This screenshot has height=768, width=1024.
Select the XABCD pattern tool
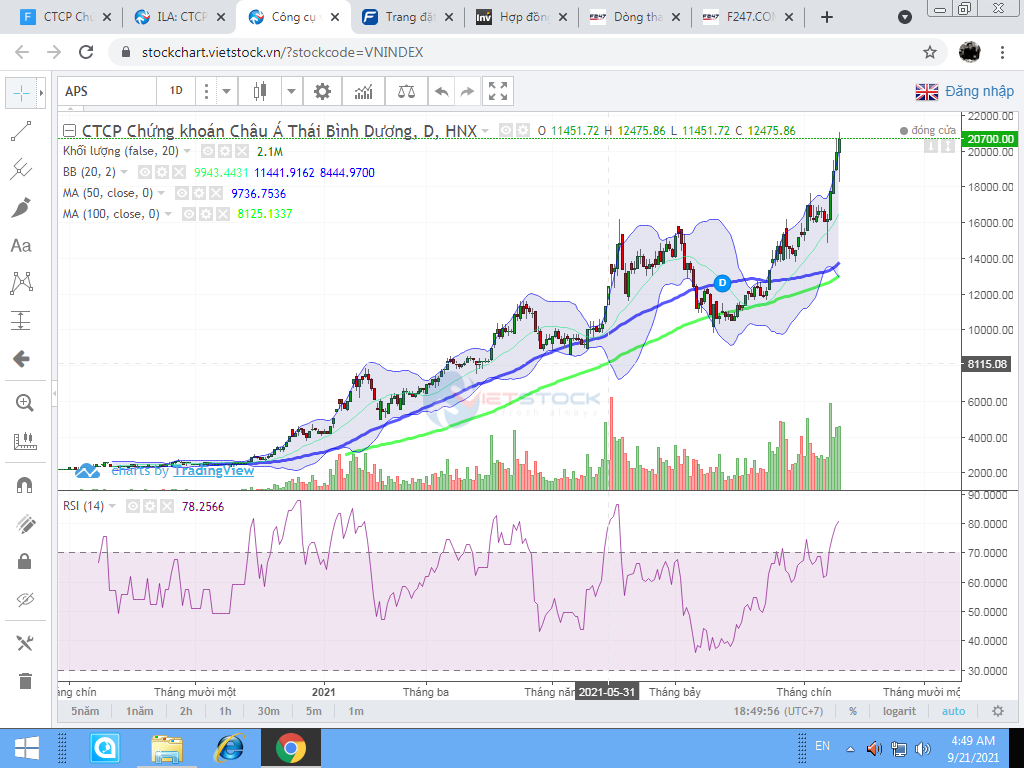(21, 283)
